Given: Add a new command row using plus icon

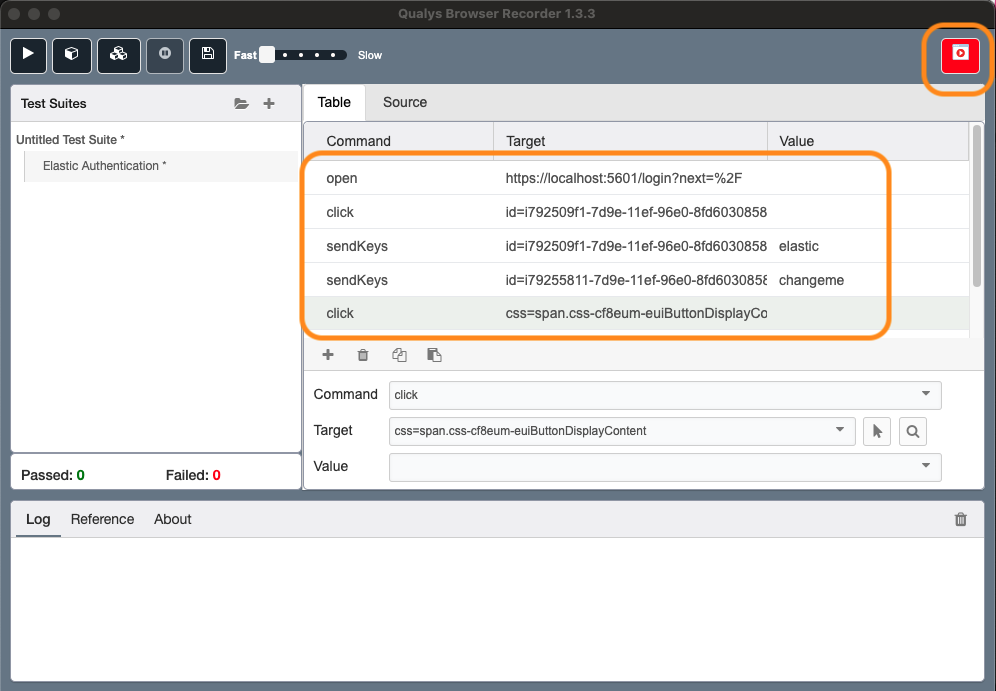Looking at the screenshot, I should [327, 355].
